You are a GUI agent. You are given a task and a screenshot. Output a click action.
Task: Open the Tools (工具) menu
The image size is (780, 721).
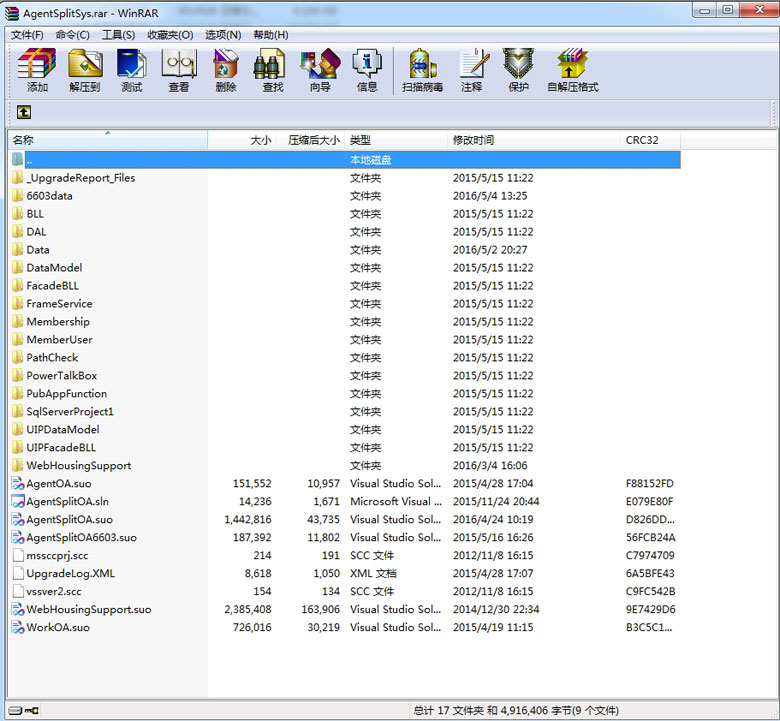point(118,35)
